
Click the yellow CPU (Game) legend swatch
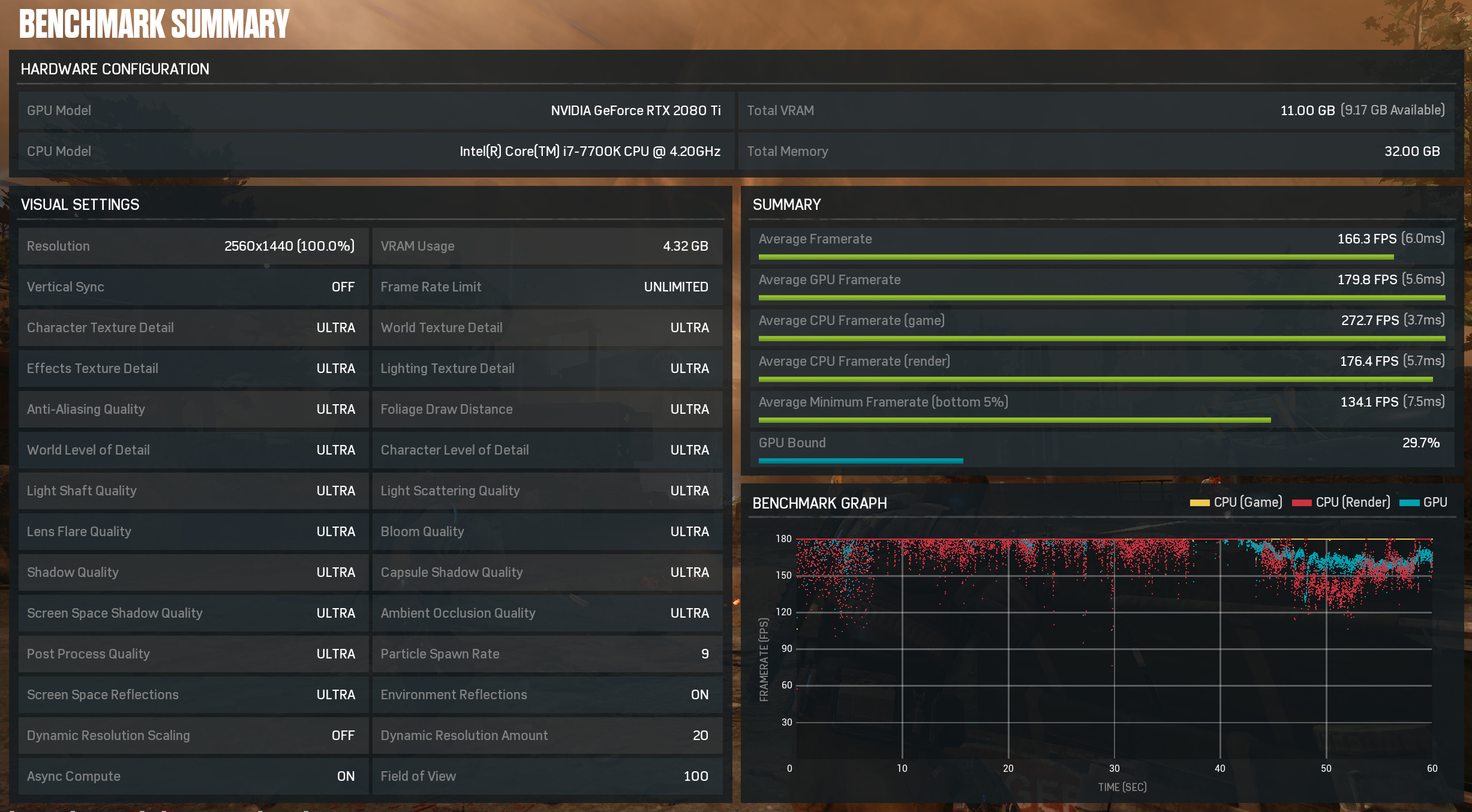click(x=1199, y=503)
